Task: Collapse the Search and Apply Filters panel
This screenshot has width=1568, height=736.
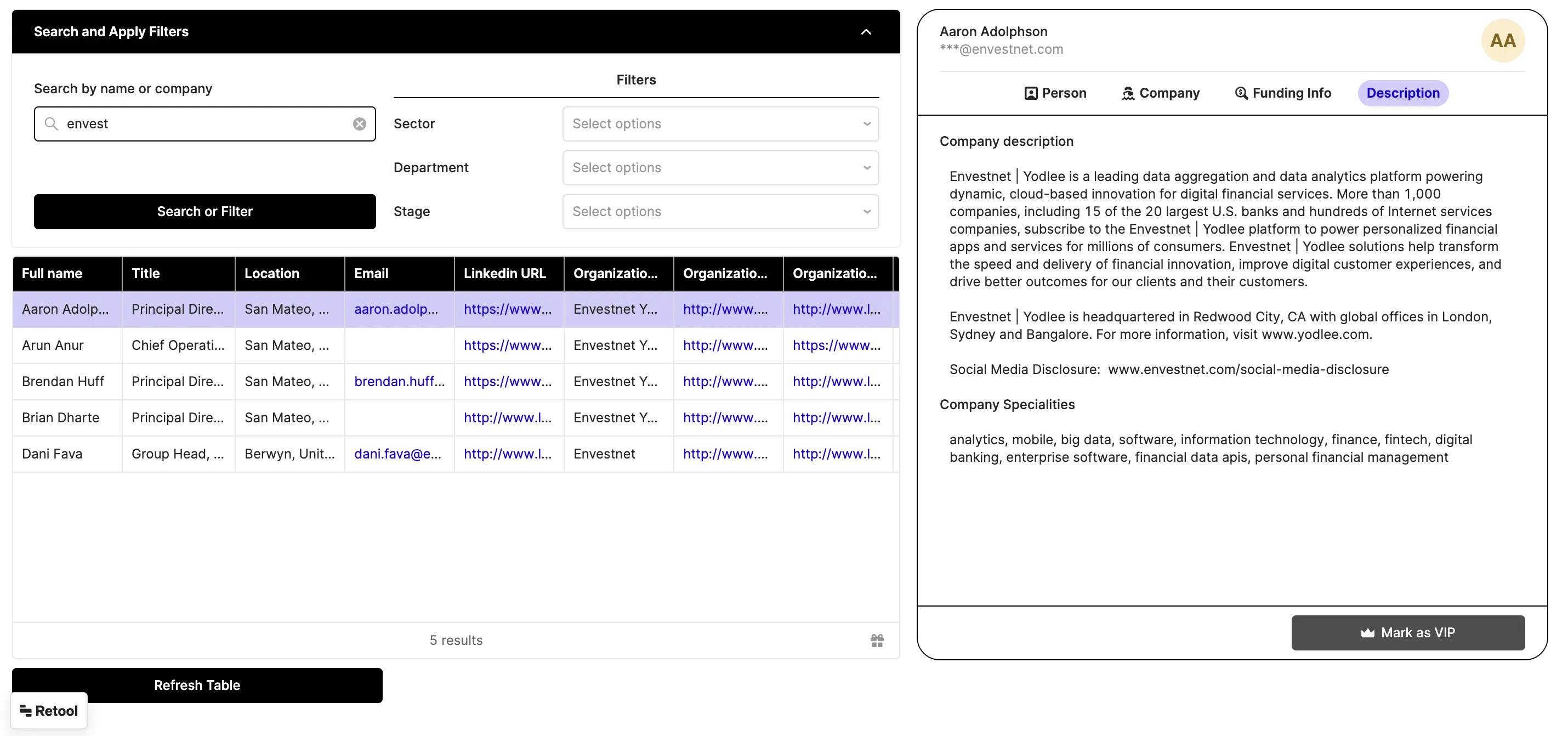Action: tap(866, 32)
